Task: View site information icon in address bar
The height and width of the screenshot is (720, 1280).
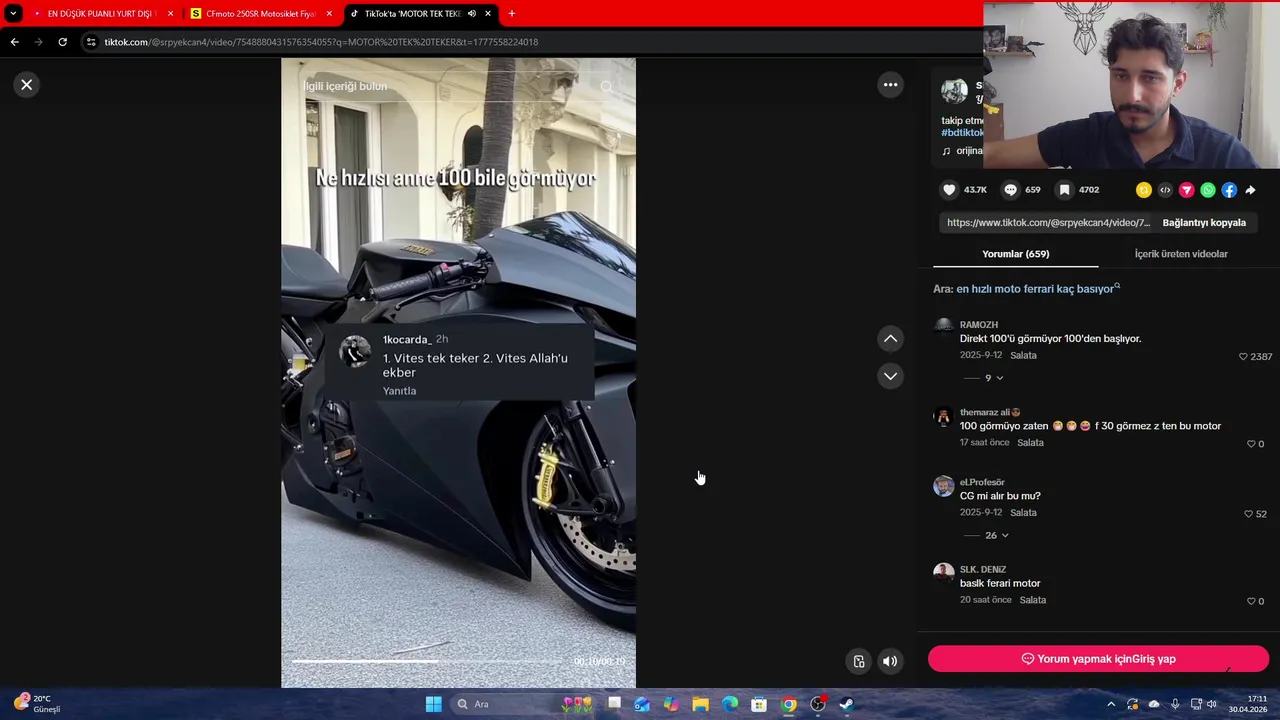Action: [91, 42]
